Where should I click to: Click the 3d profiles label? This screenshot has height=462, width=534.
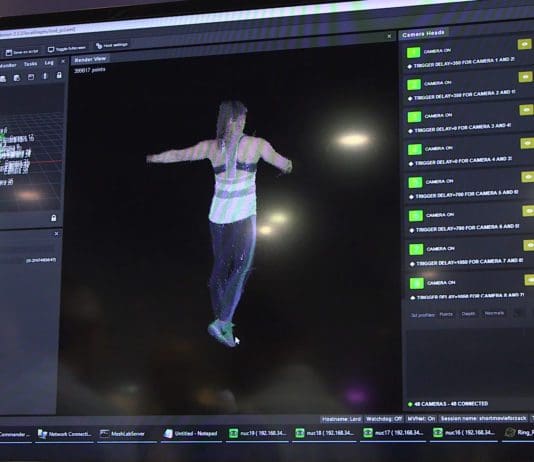pyautogui.click(x=422, y=315)
